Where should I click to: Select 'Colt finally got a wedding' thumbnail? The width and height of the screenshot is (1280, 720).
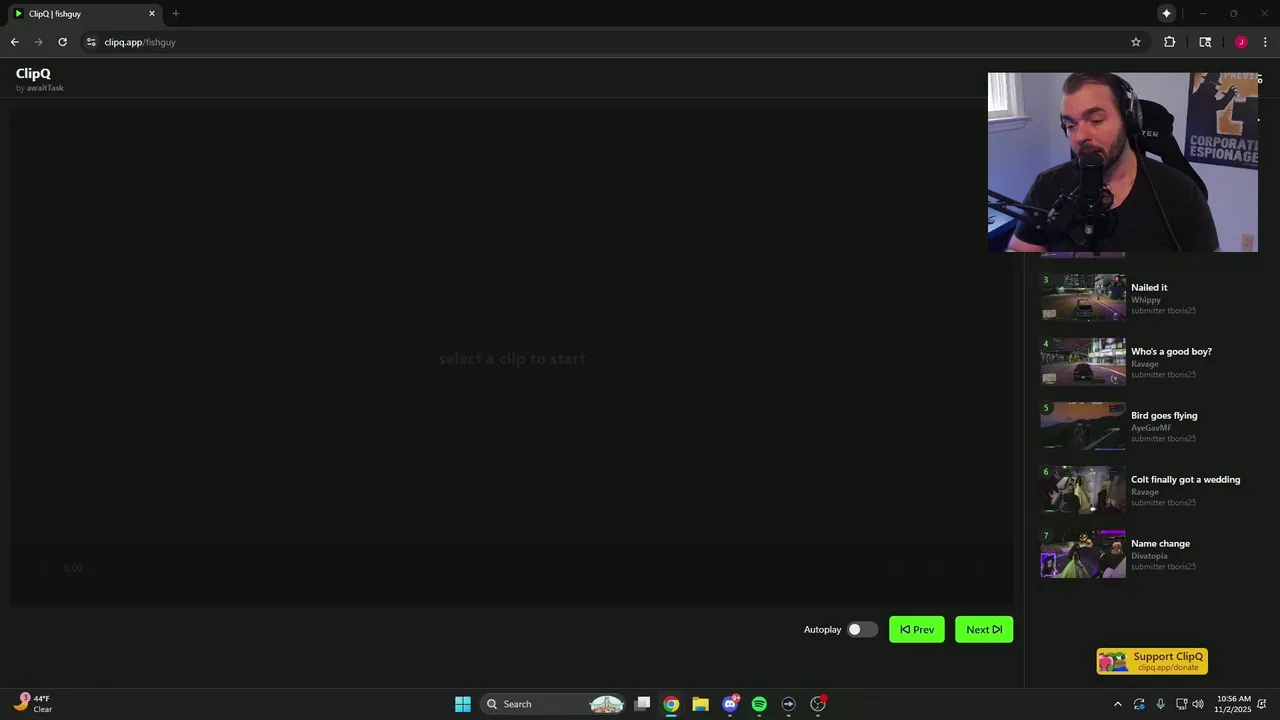(x=1083, y=490)
